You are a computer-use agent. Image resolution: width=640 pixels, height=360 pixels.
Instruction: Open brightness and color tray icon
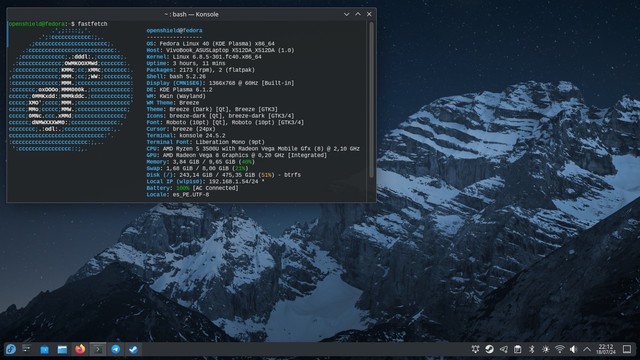click(545, 349)
